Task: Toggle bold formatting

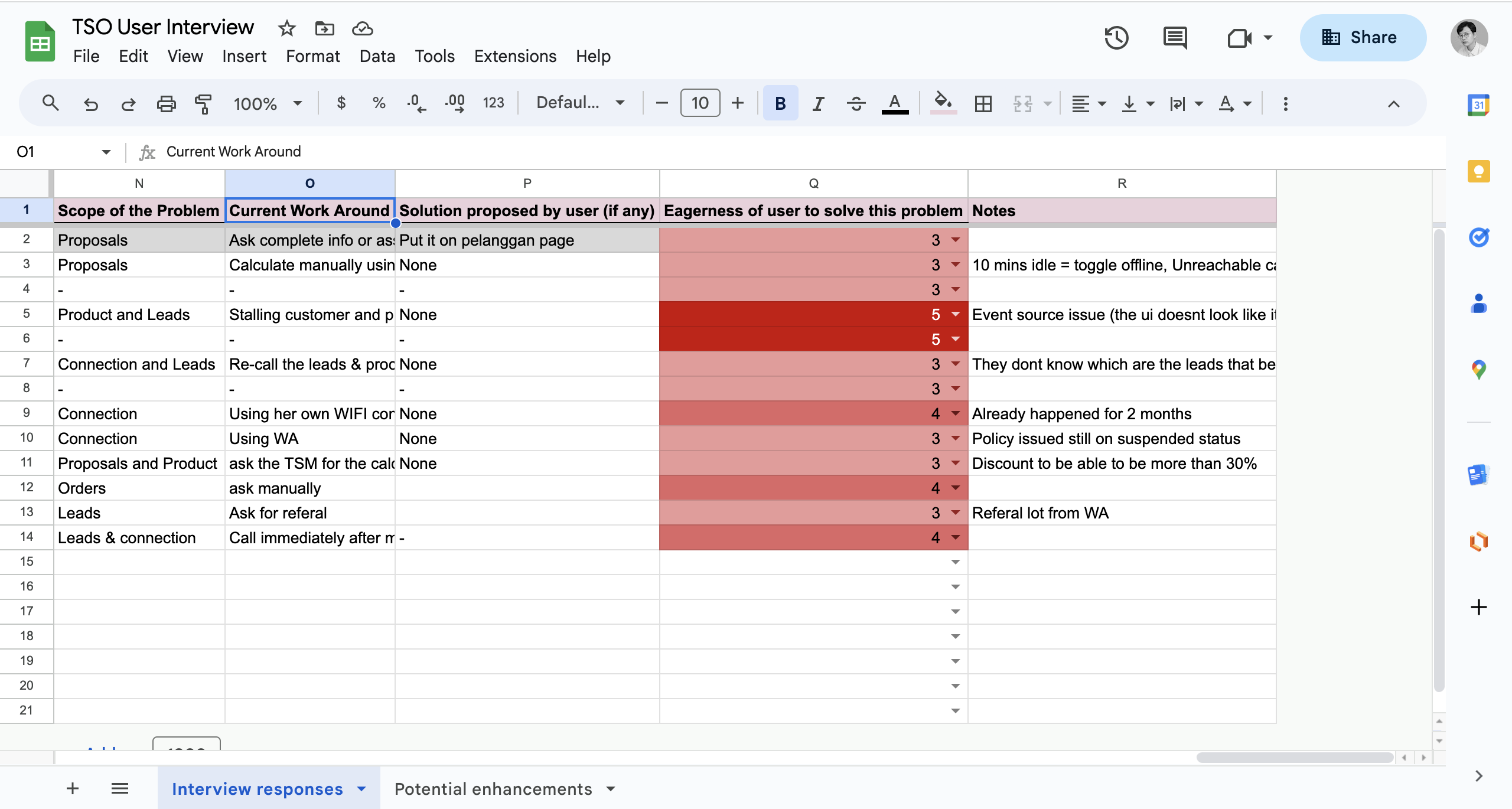Action: [780, 103]
